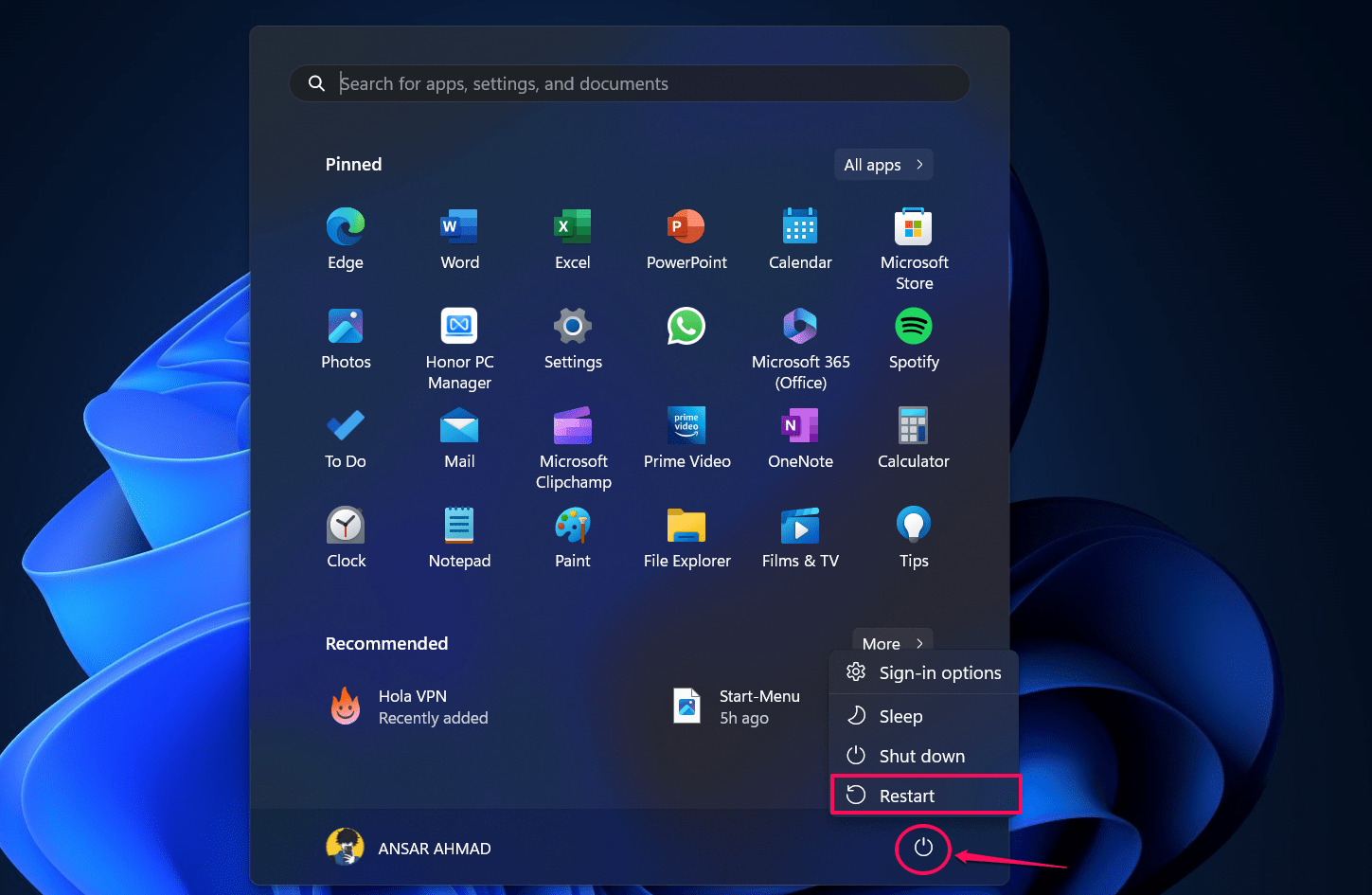Choose Sign-in options from the power menu

tap(924, 672)
